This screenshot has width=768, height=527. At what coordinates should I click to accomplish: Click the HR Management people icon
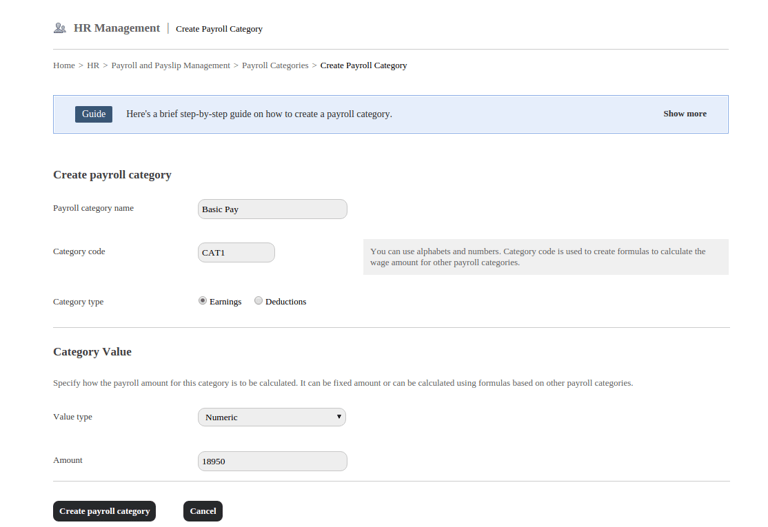(x=60, y=28)
